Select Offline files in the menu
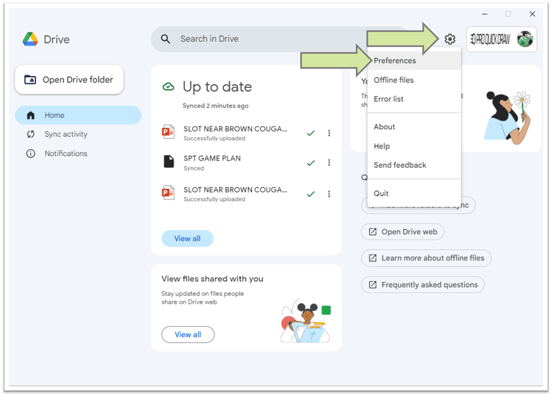The image size is (552, 396). coord(414,80)
